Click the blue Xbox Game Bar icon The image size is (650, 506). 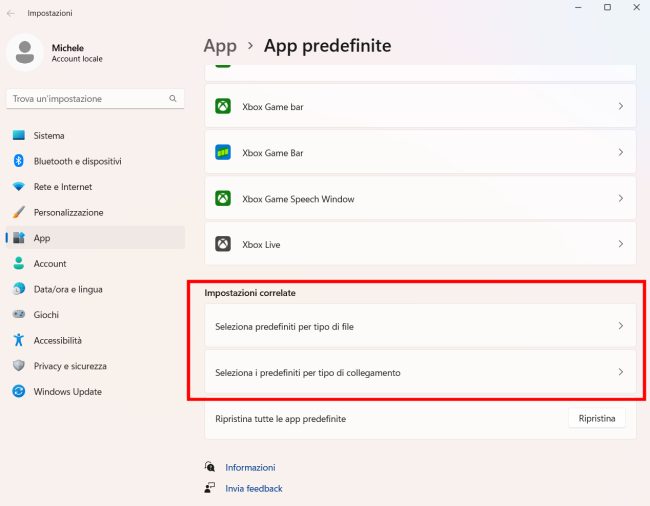click(223, 153)
